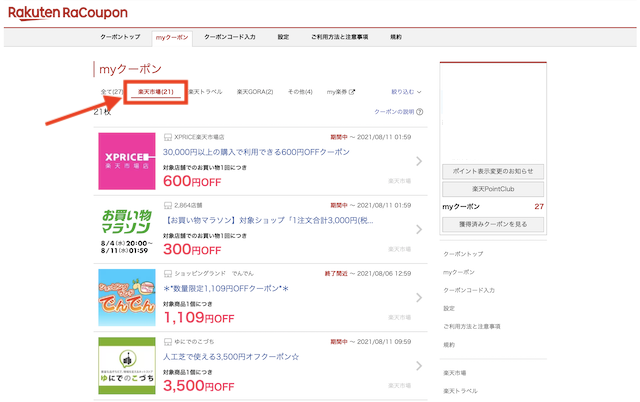Open クーポントップ in the sidebar

(463, 254)
